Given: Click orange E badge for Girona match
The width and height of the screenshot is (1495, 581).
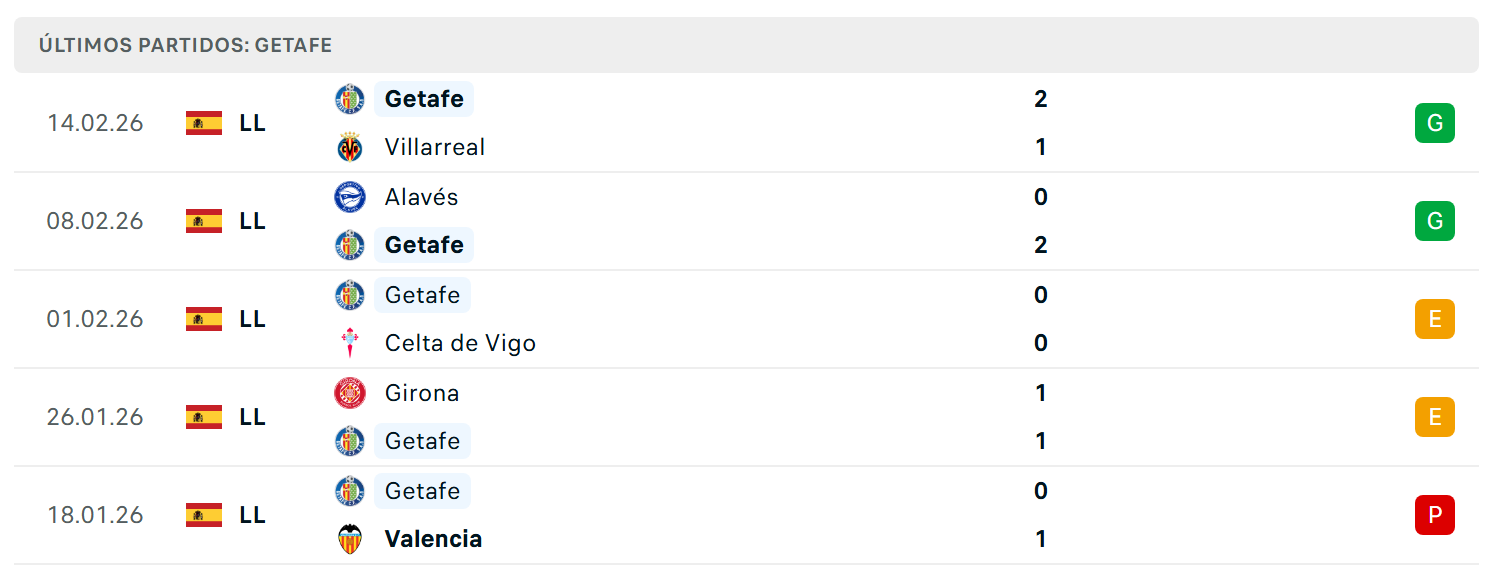Looking at the screenshot, I should [1435, 417].
